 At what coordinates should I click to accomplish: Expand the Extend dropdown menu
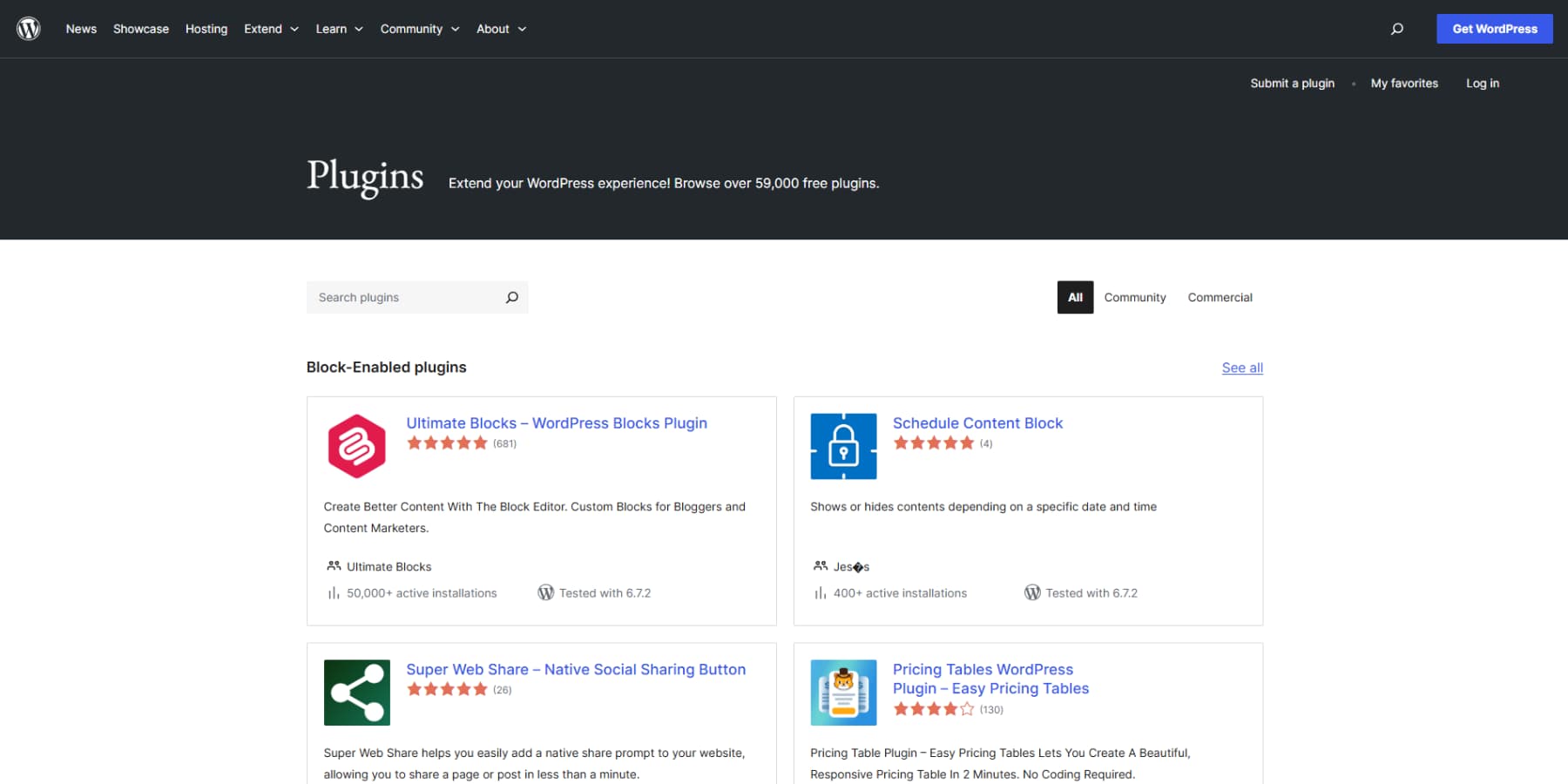tap(270, 29)
